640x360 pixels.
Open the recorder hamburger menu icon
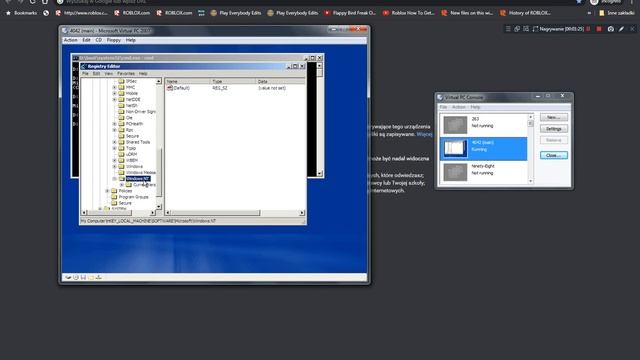click(x=508, y=29)
